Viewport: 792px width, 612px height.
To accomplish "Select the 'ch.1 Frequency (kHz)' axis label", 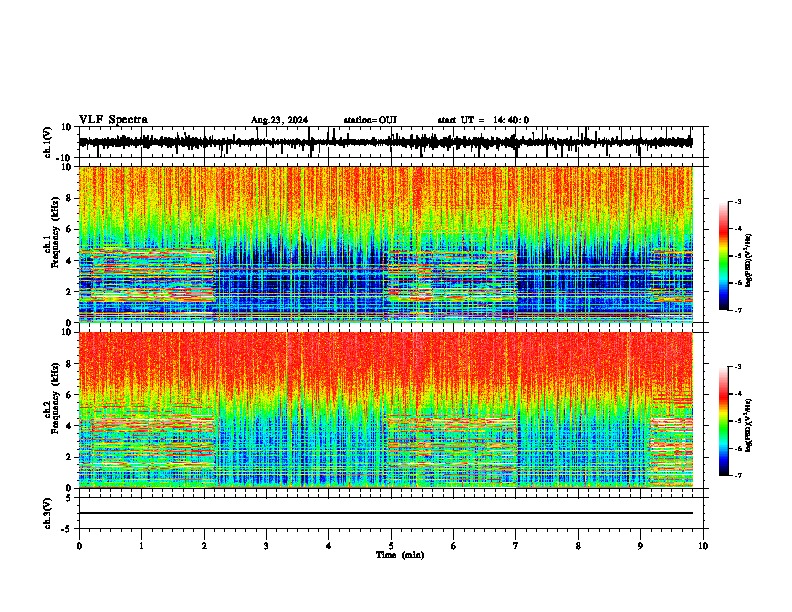I will click(52, 232).
